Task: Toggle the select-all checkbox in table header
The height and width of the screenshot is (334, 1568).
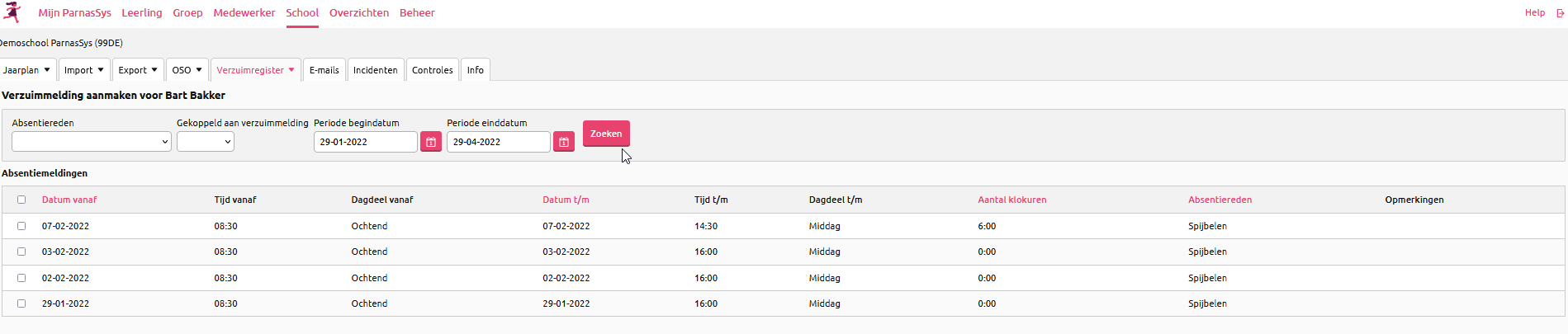Action: pos(21,200)
